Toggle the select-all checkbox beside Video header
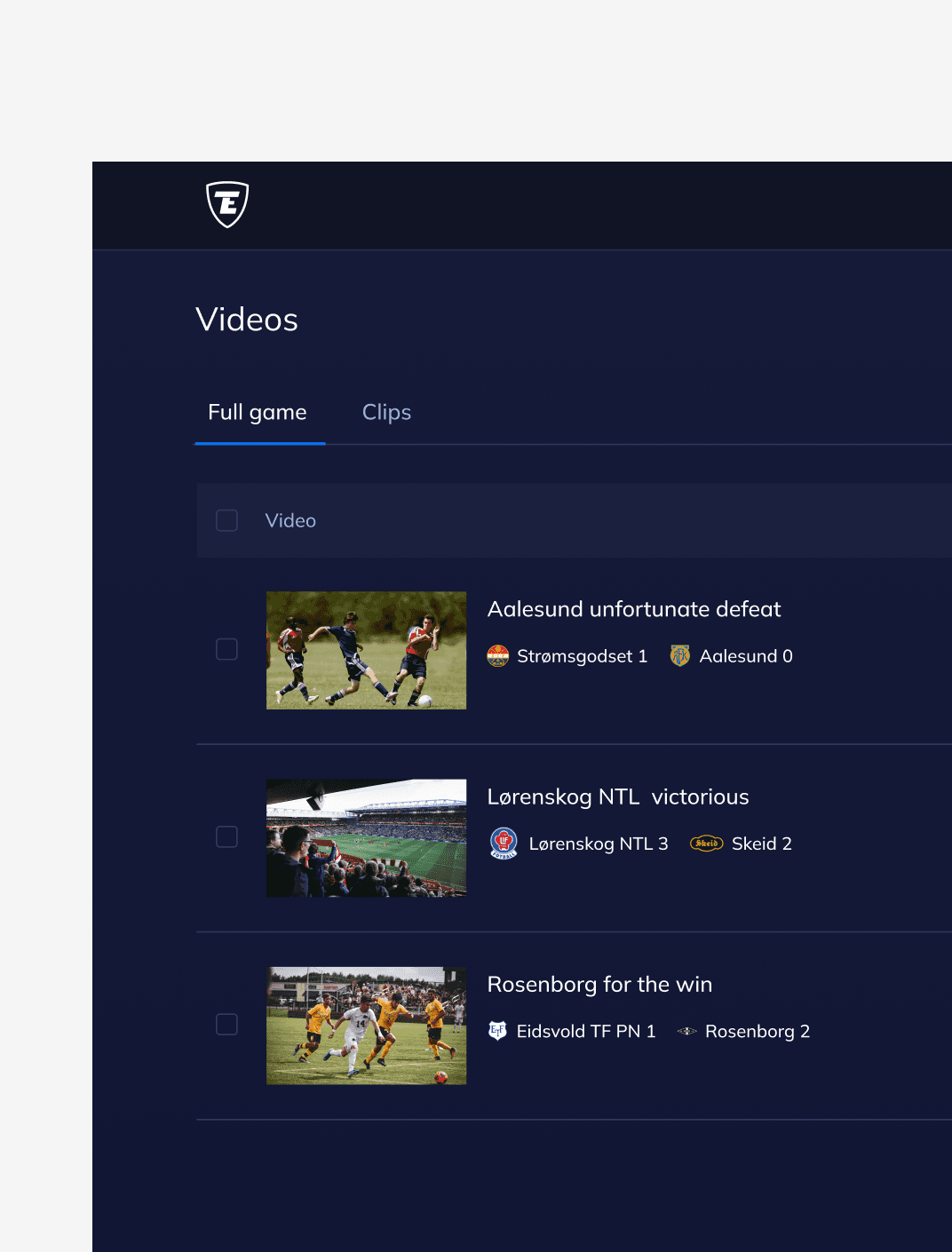 pyautogui.click(x=227, y=520)
